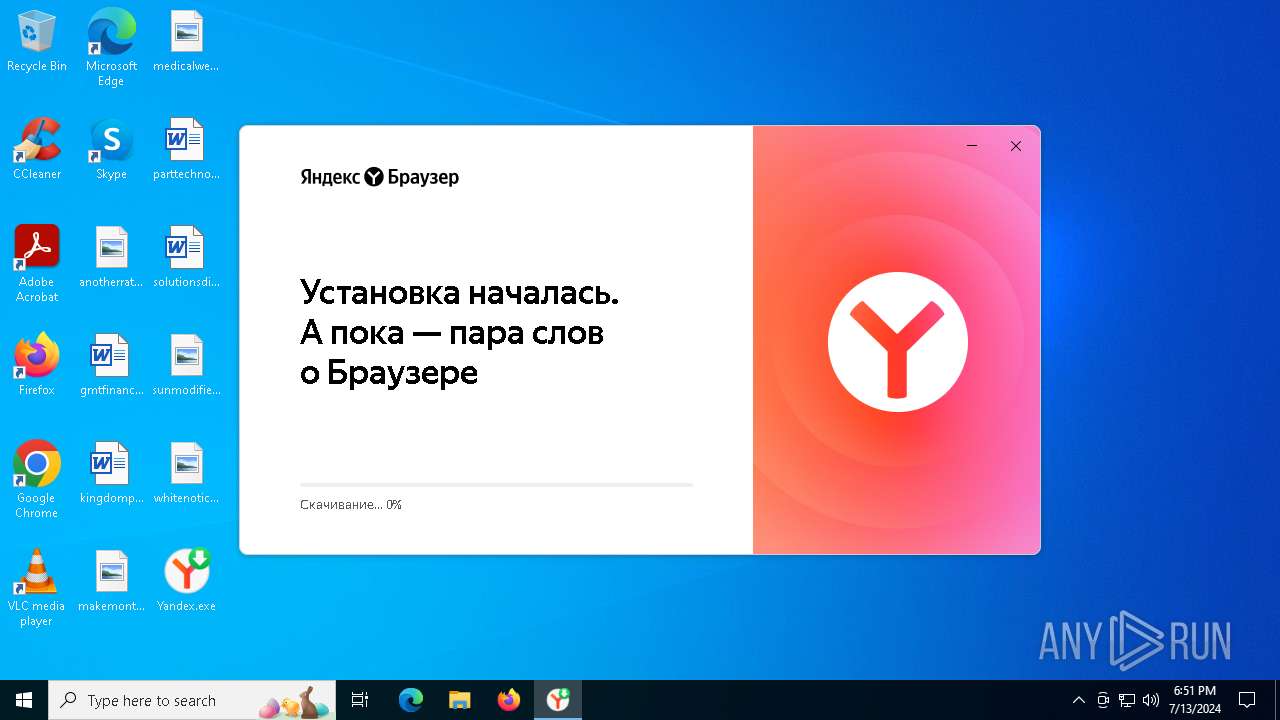The width and height of the screenshot is (1280, 720).
Task: Launch Skype desktop shortcut
Action: coord(111,149)
